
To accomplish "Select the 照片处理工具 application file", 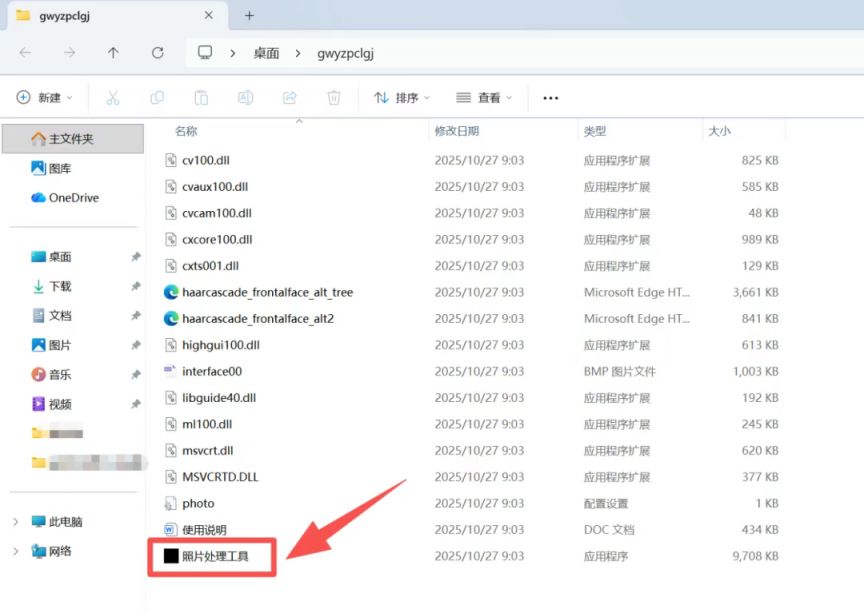I will pyautogui.click(x=214, y=556).
